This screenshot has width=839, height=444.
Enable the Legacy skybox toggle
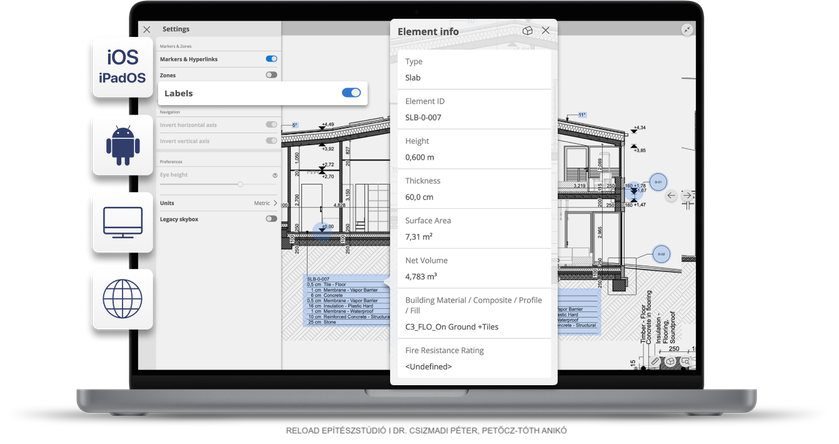tap(271, 219)
